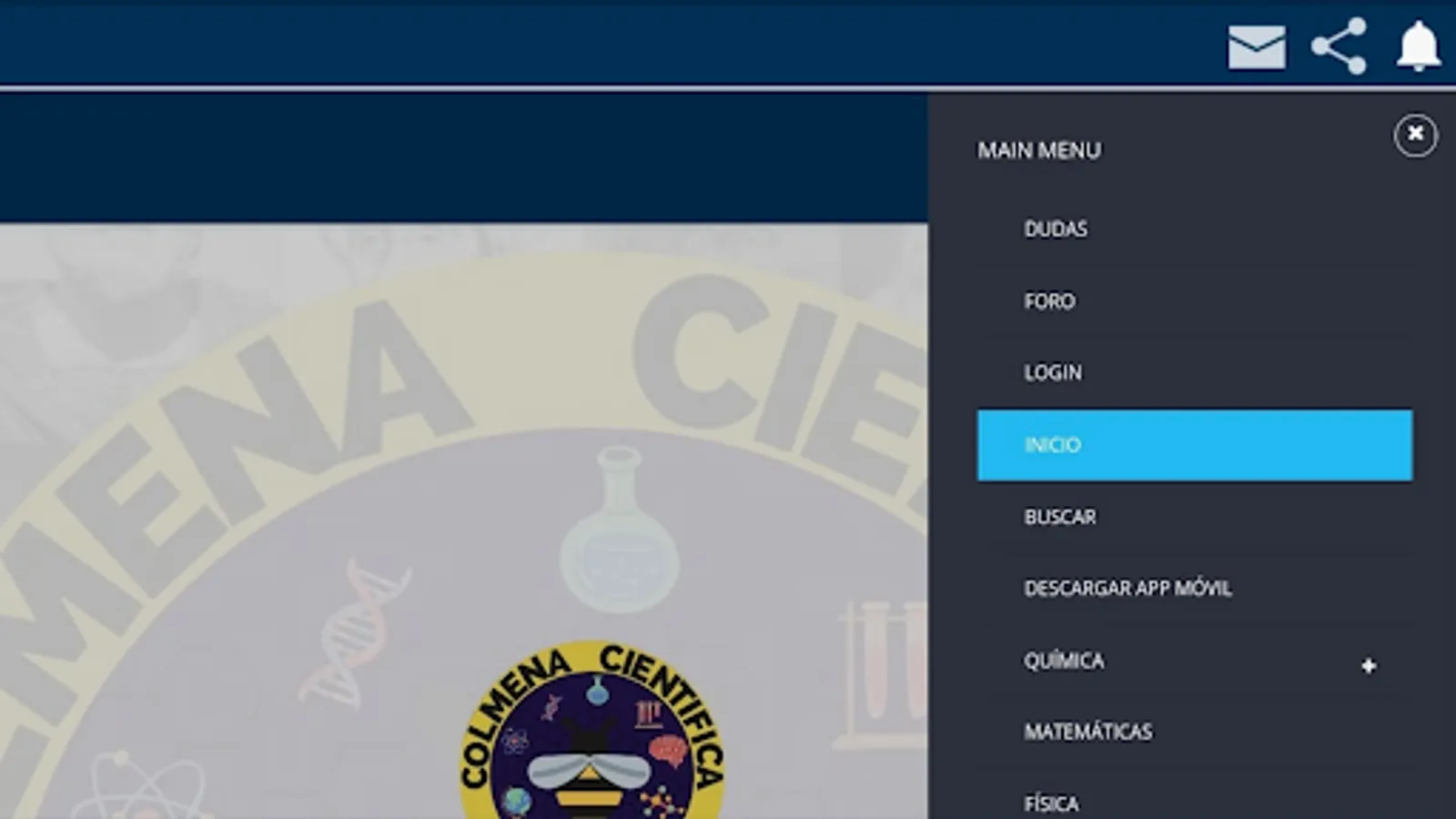Open Buscar in the main menu
This screenshot has height=819, width=1456.
click(1195, 517)
